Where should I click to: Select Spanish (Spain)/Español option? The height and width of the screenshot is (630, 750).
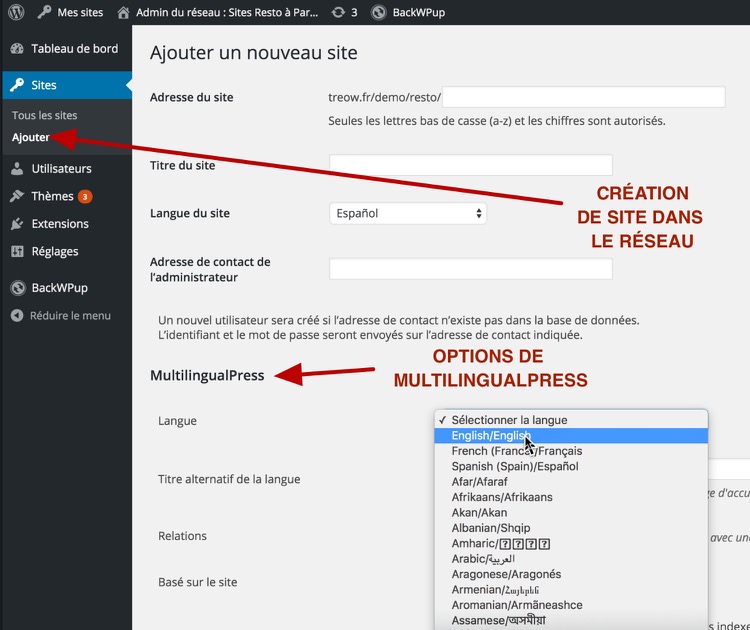(571, 466)
